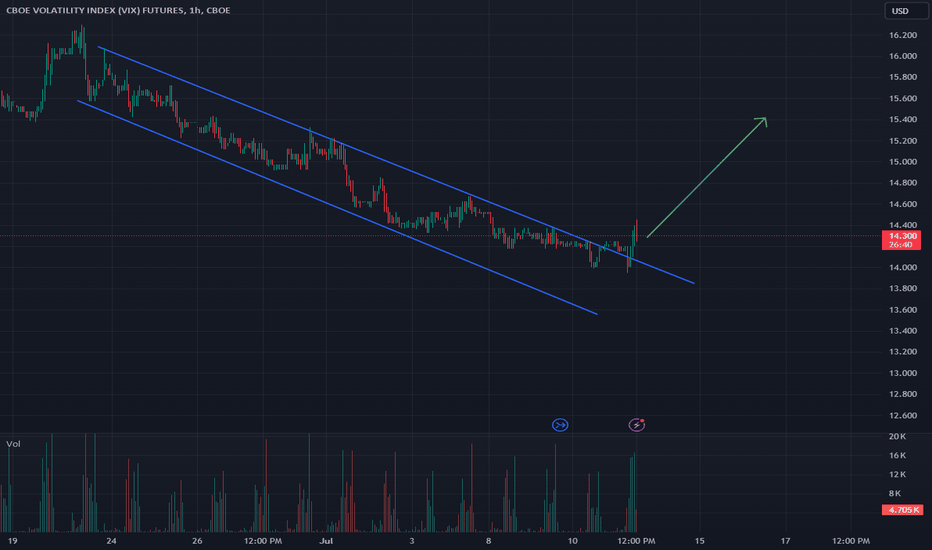The width and height of the screenshot is (932, 550).
Task: Click the 13.000 price axis label
Action: point(902,373)
